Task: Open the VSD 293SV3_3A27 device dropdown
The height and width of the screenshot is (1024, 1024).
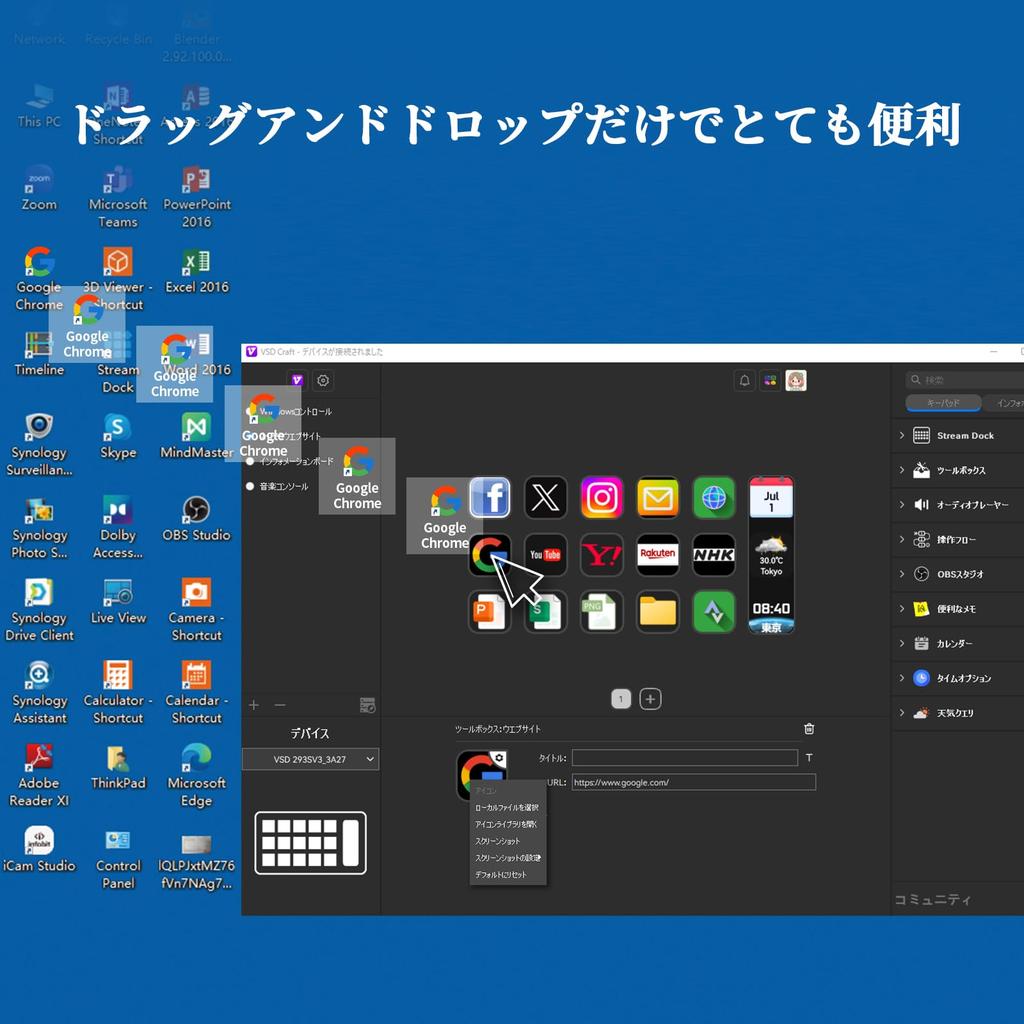Action: 310,760
